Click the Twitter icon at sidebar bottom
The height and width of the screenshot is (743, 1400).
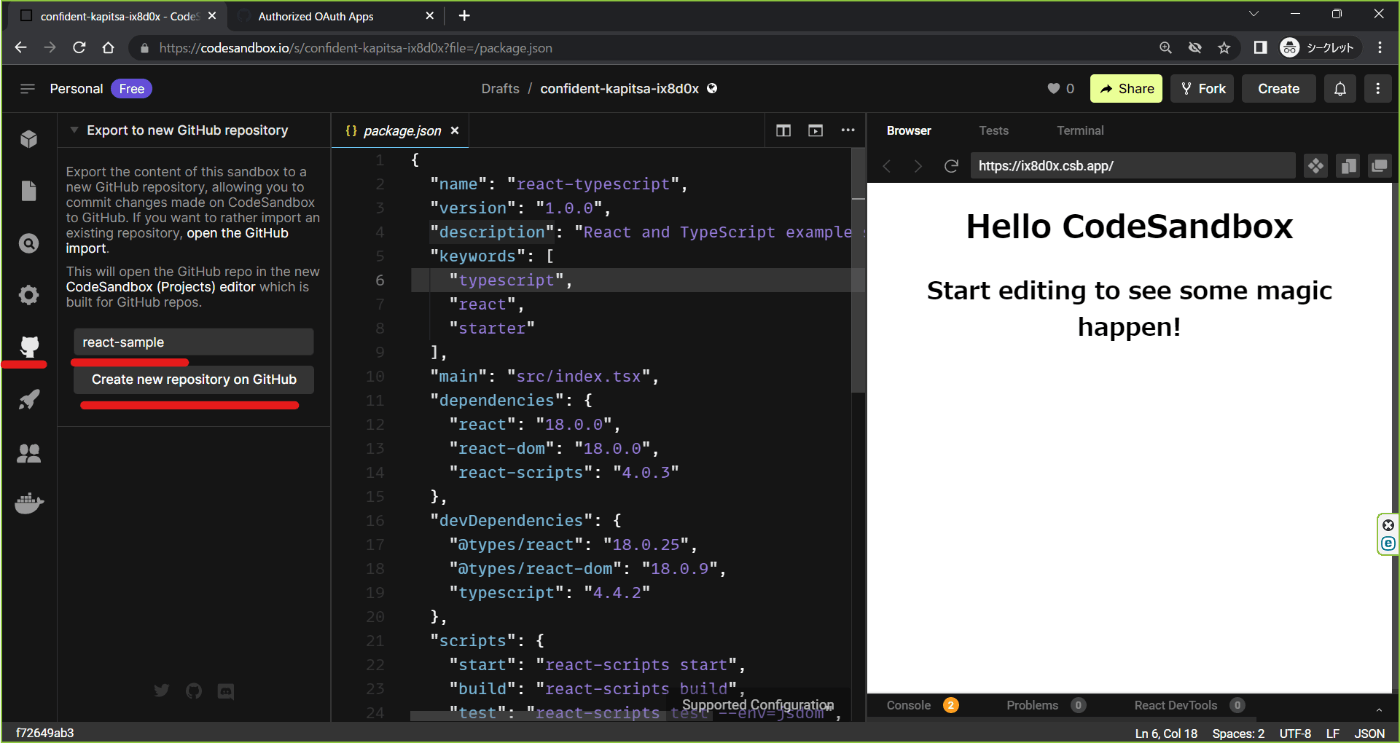pyautogui.click(x=162, y=691)
